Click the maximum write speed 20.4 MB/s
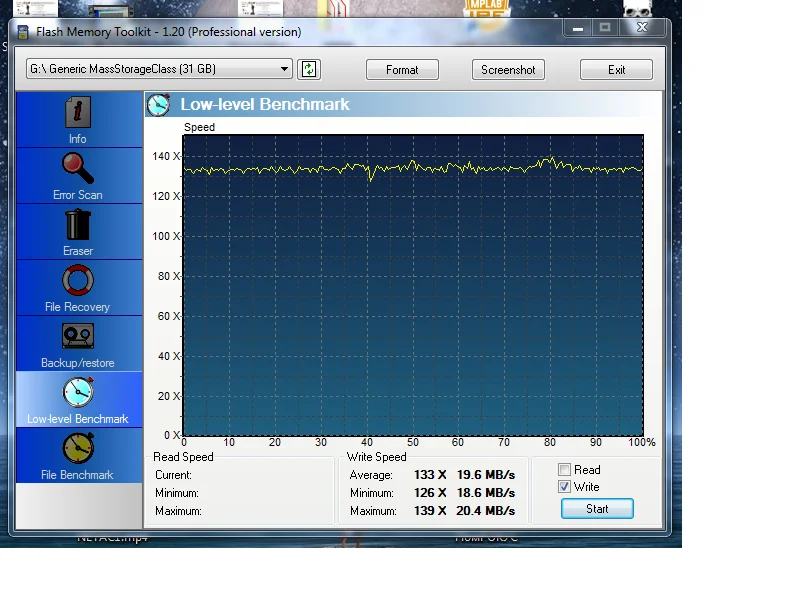 pyautogui.click(x=486, y=511)
